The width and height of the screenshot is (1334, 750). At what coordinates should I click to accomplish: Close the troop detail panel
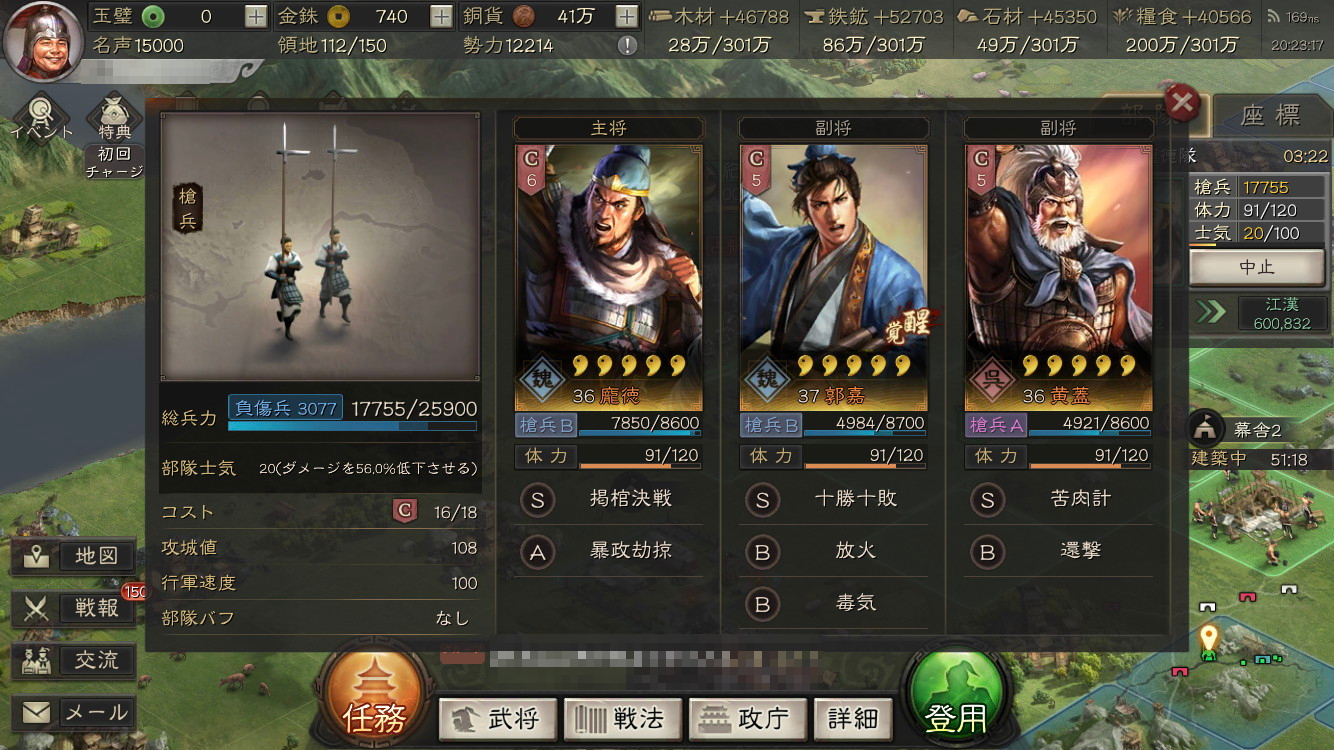point(1183,102)
